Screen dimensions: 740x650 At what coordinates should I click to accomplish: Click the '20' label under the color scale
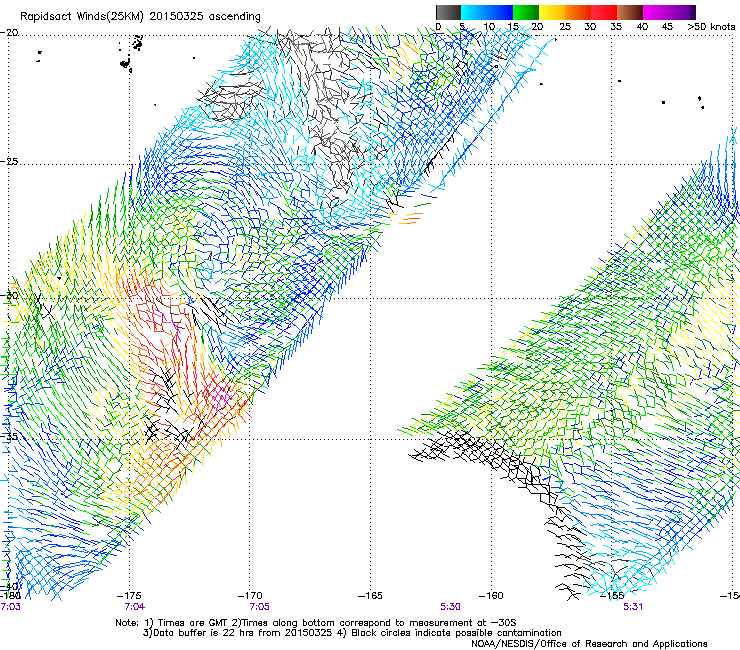pos(537,27)
